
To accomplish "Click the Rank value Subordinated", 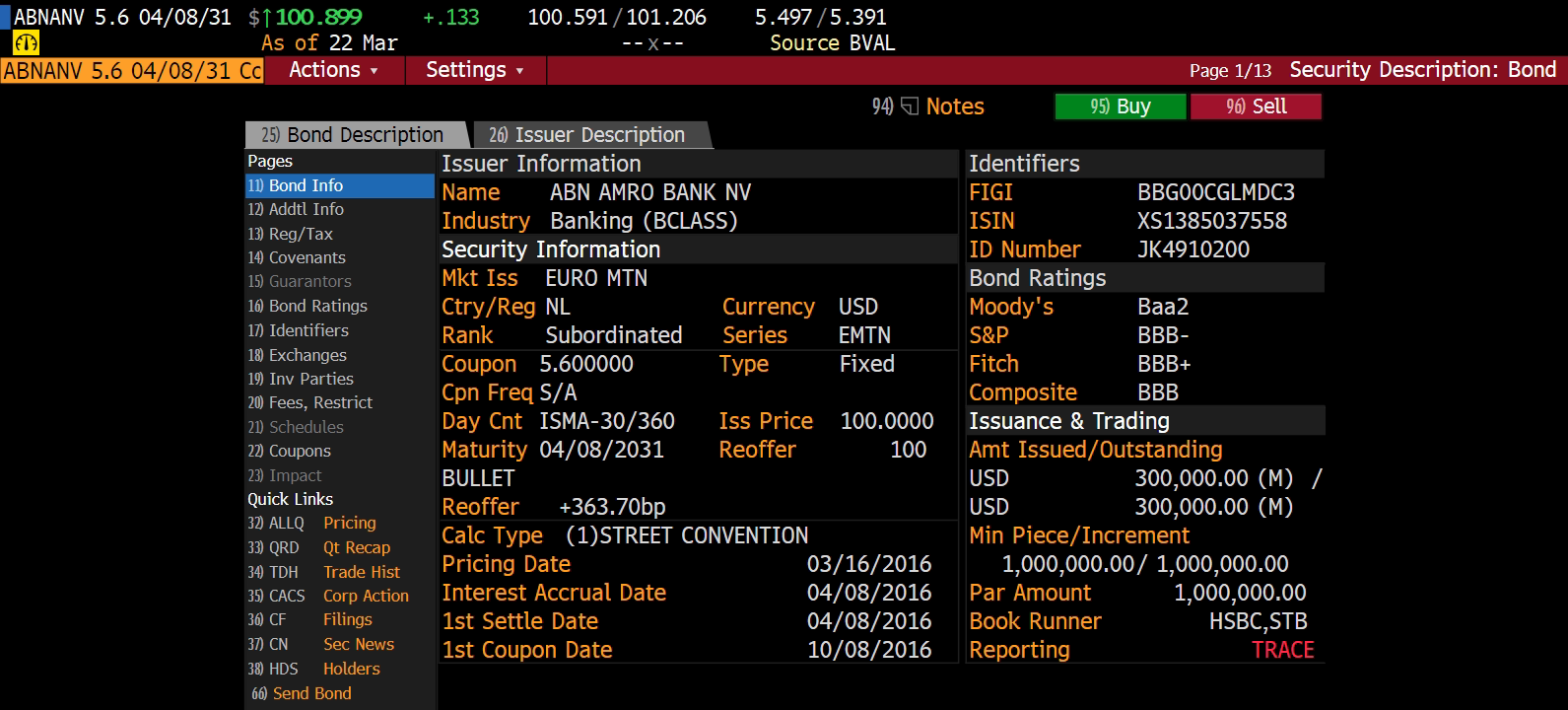I will 613,335.
